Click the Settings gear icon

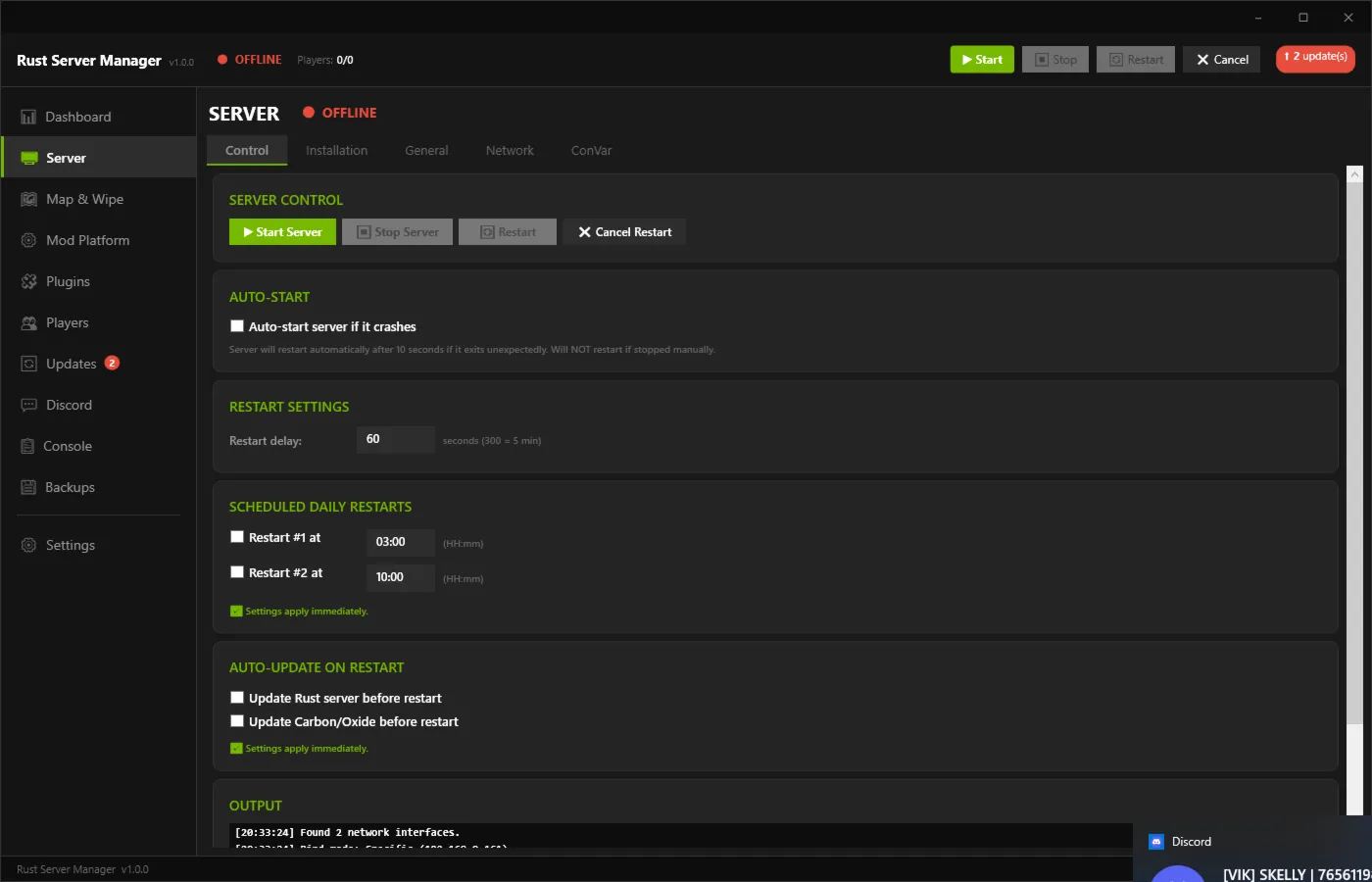coord(29,545)
